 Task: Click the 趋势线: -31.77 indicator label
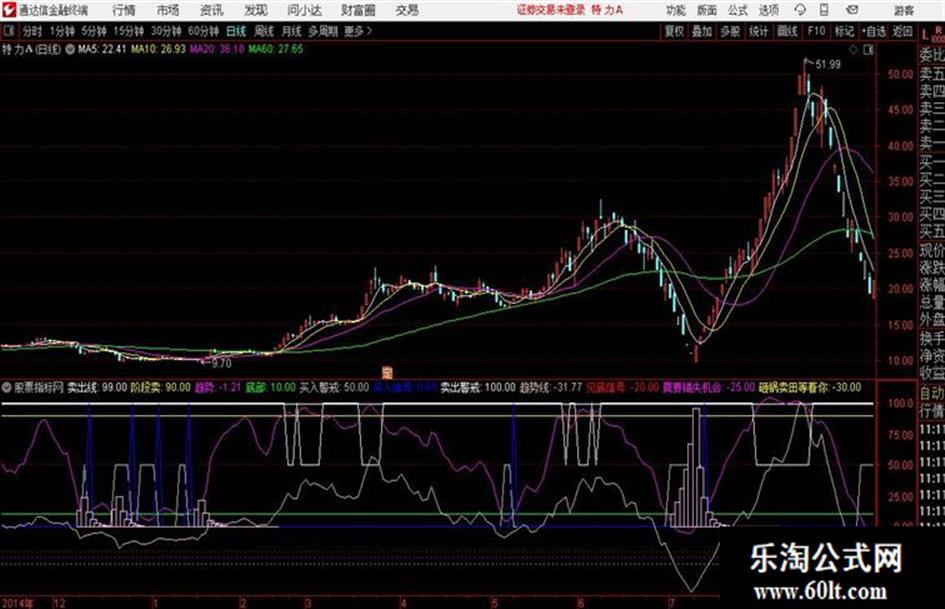(x=551, y=388)
